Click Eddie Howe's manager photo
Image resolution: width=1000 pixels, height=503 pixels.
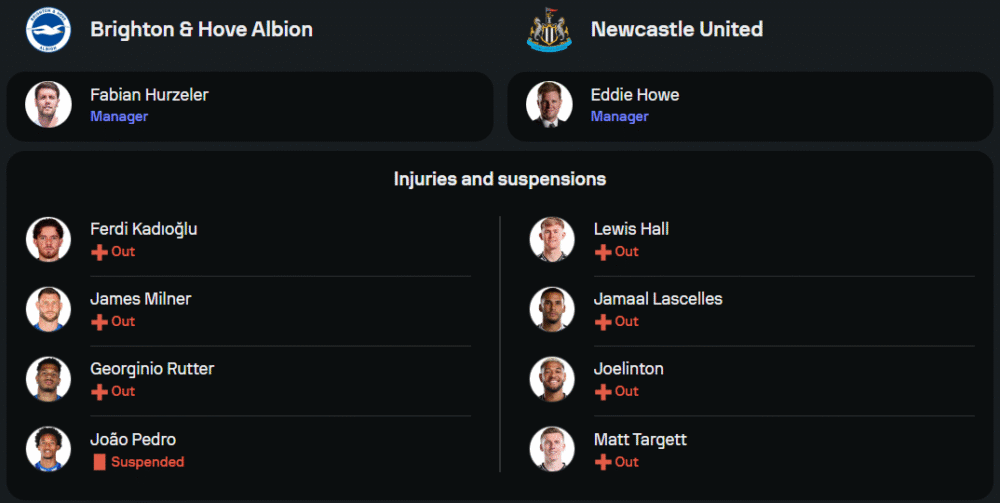click(549, 105)
